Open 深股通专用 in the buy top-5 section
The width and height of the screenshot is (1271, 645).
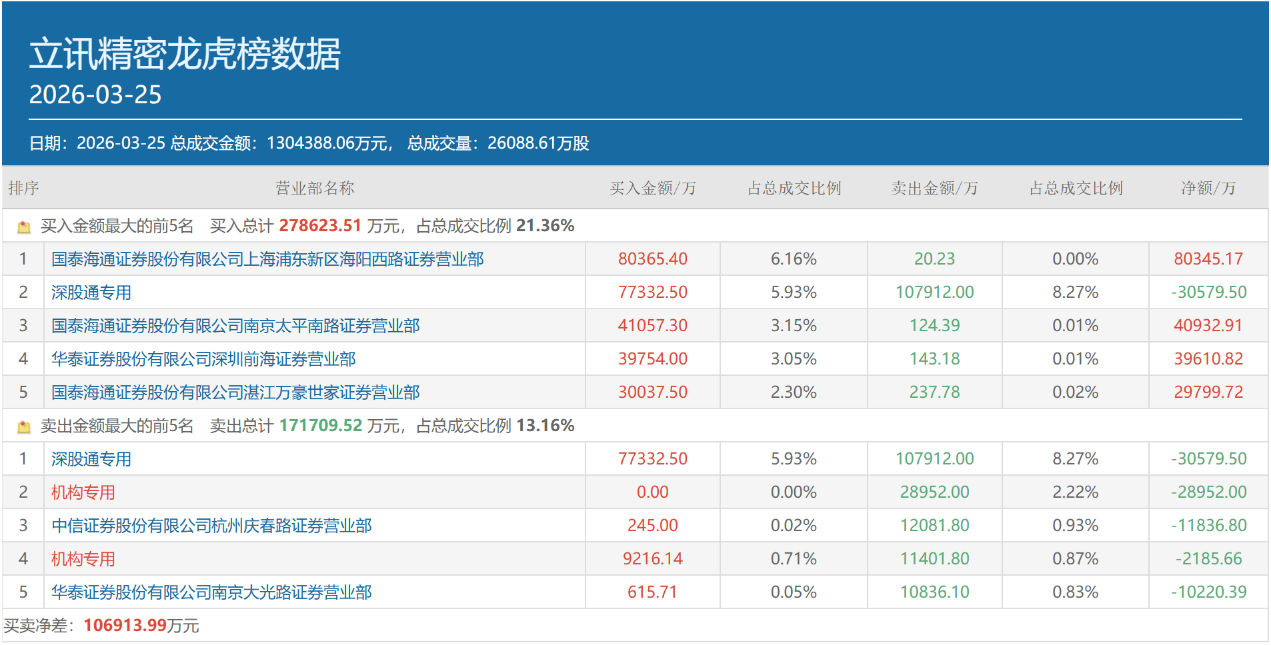[91, 293]
